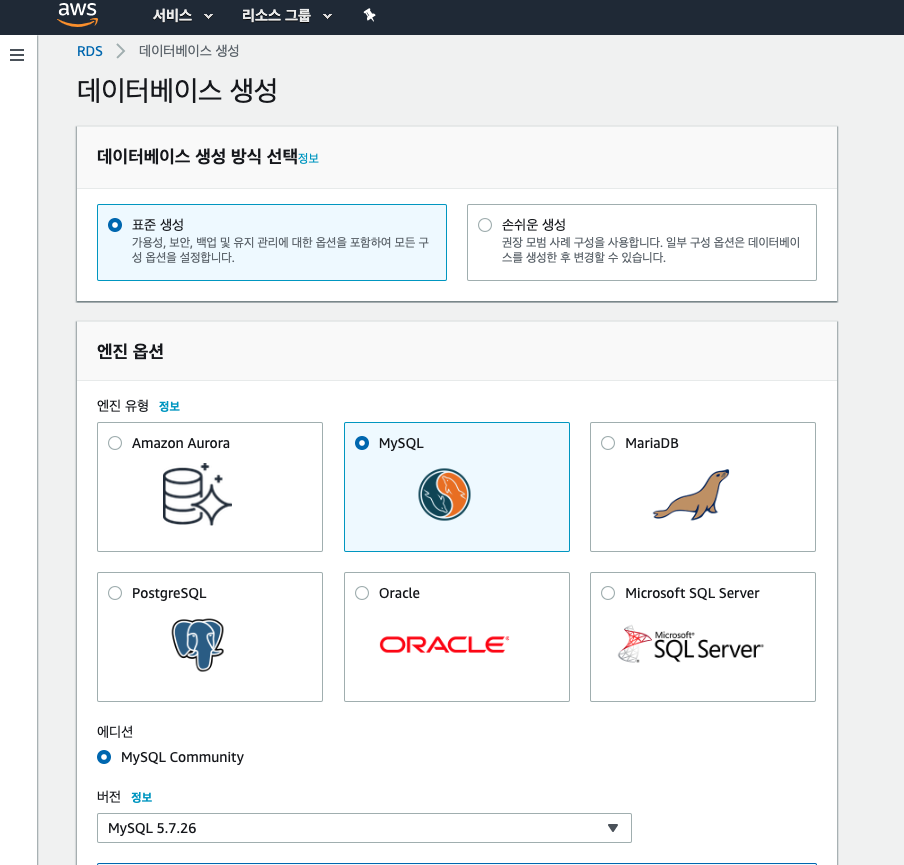Click the Microsoft SQL Server logo
904x865 pixels.
691,645
